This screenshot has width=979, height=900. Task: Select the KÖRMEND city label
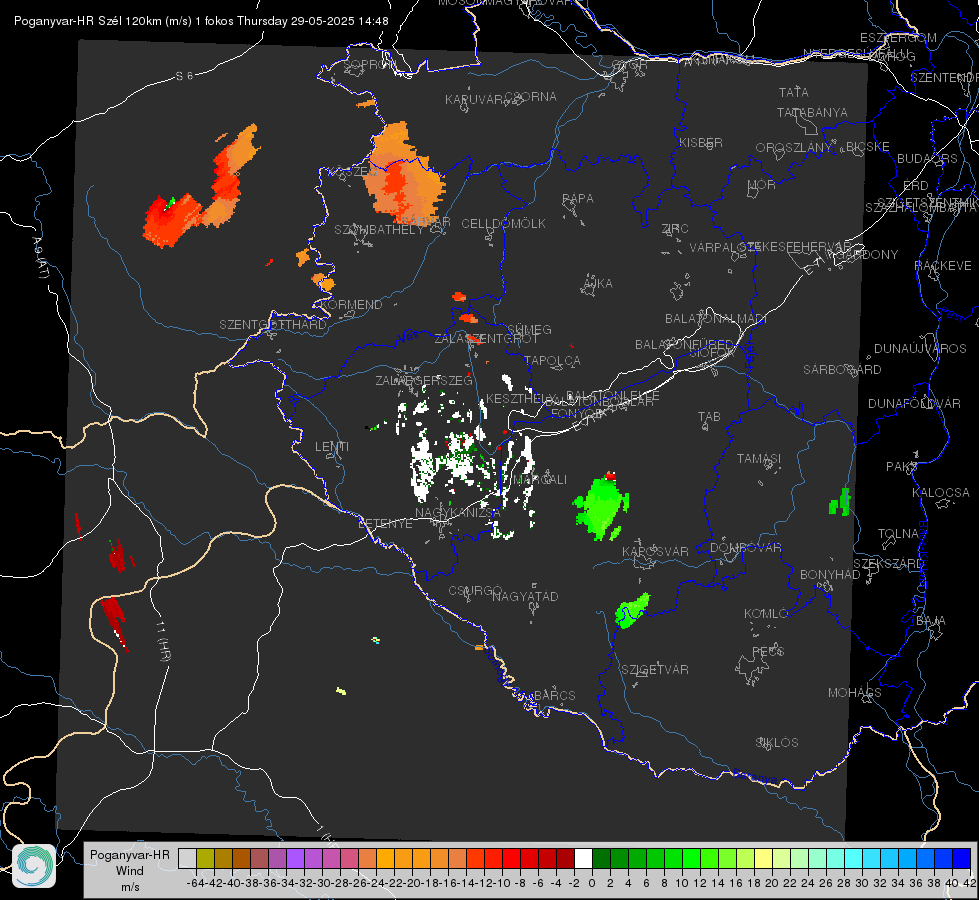pos(352,305)
